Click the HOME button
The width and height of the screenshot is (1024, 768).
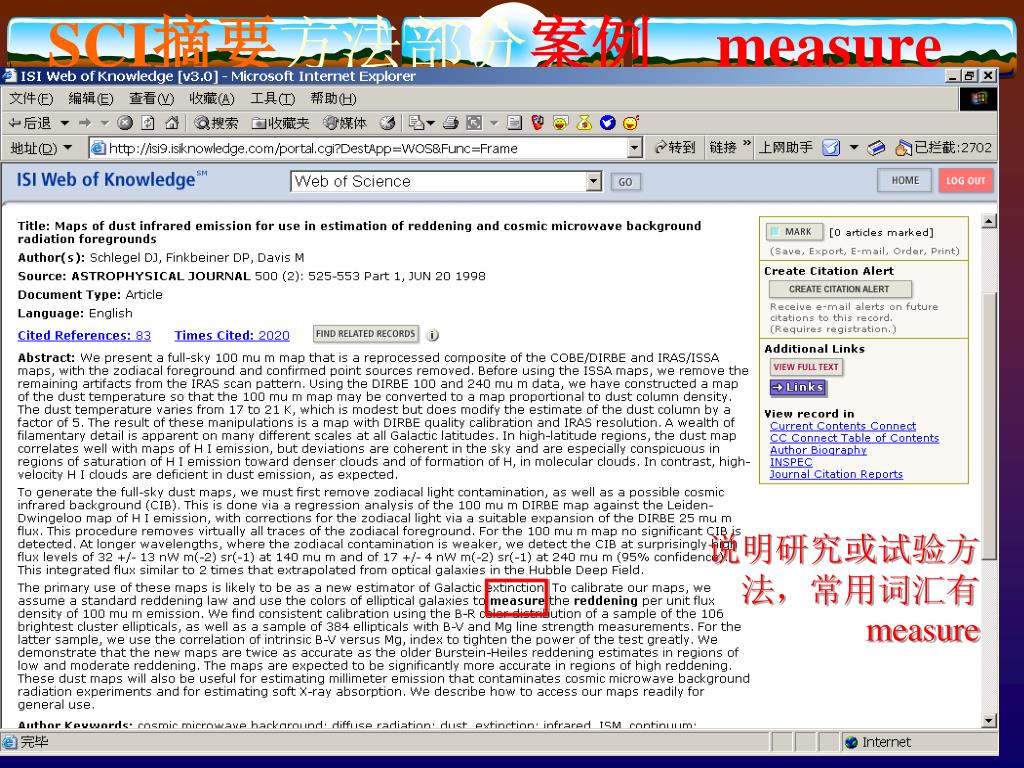(x=905, y=180)
